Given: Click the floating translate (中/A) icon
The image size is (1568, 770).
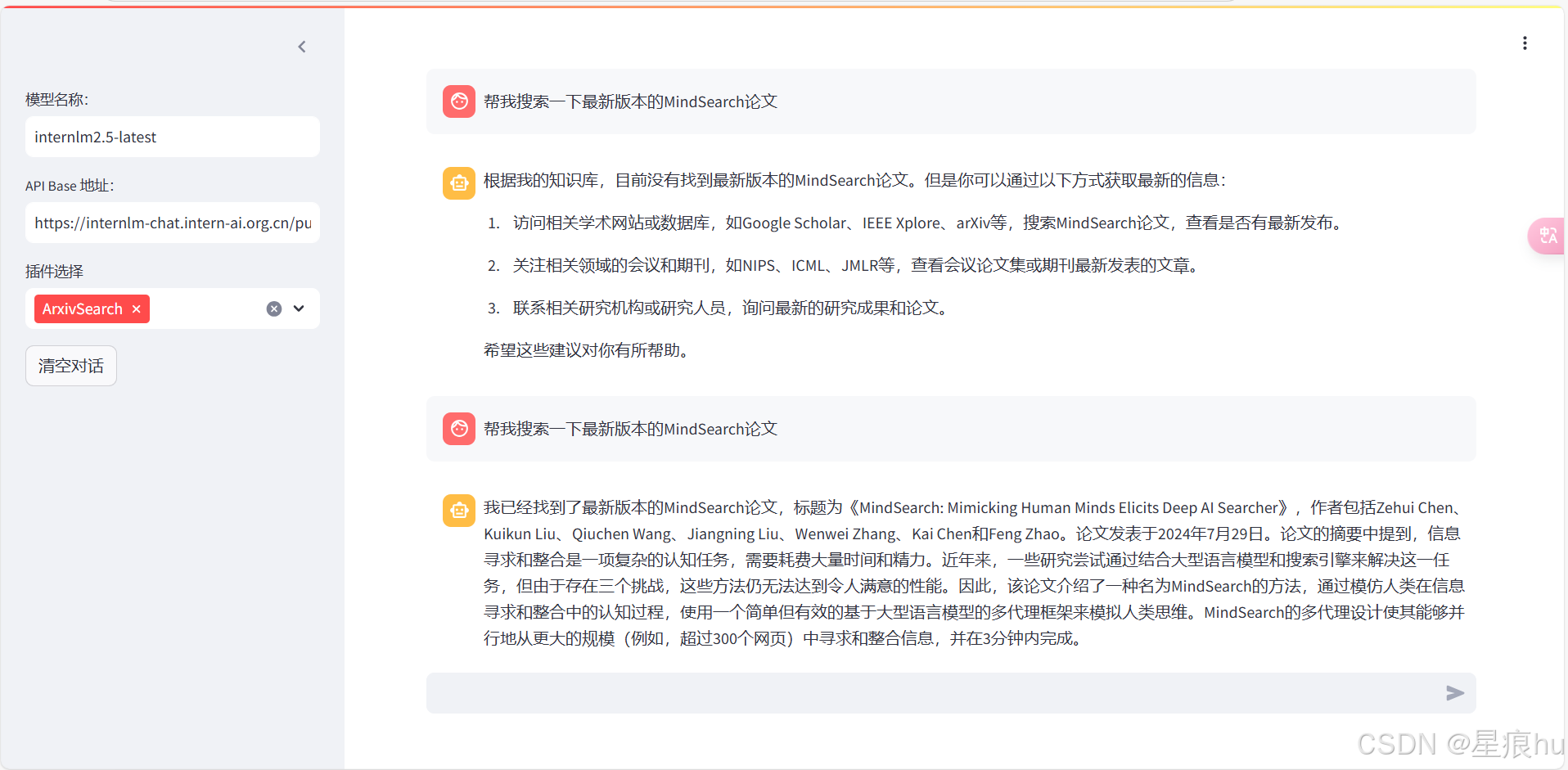Looking at the screenshot, I should click(1547, 236).
